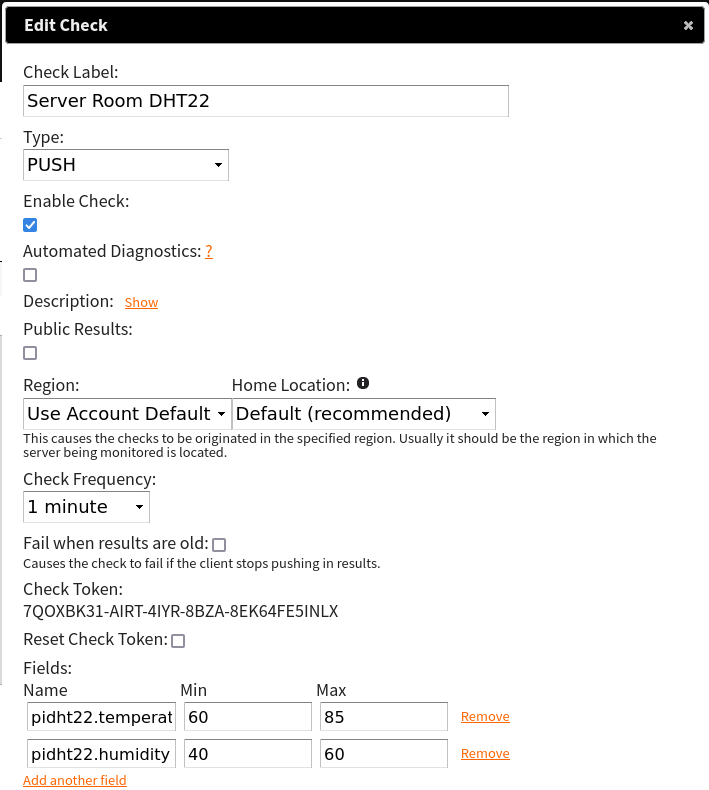Open the Automated Diagnostics help link
This screenshot has width=709, height=790.
[209, 252]
